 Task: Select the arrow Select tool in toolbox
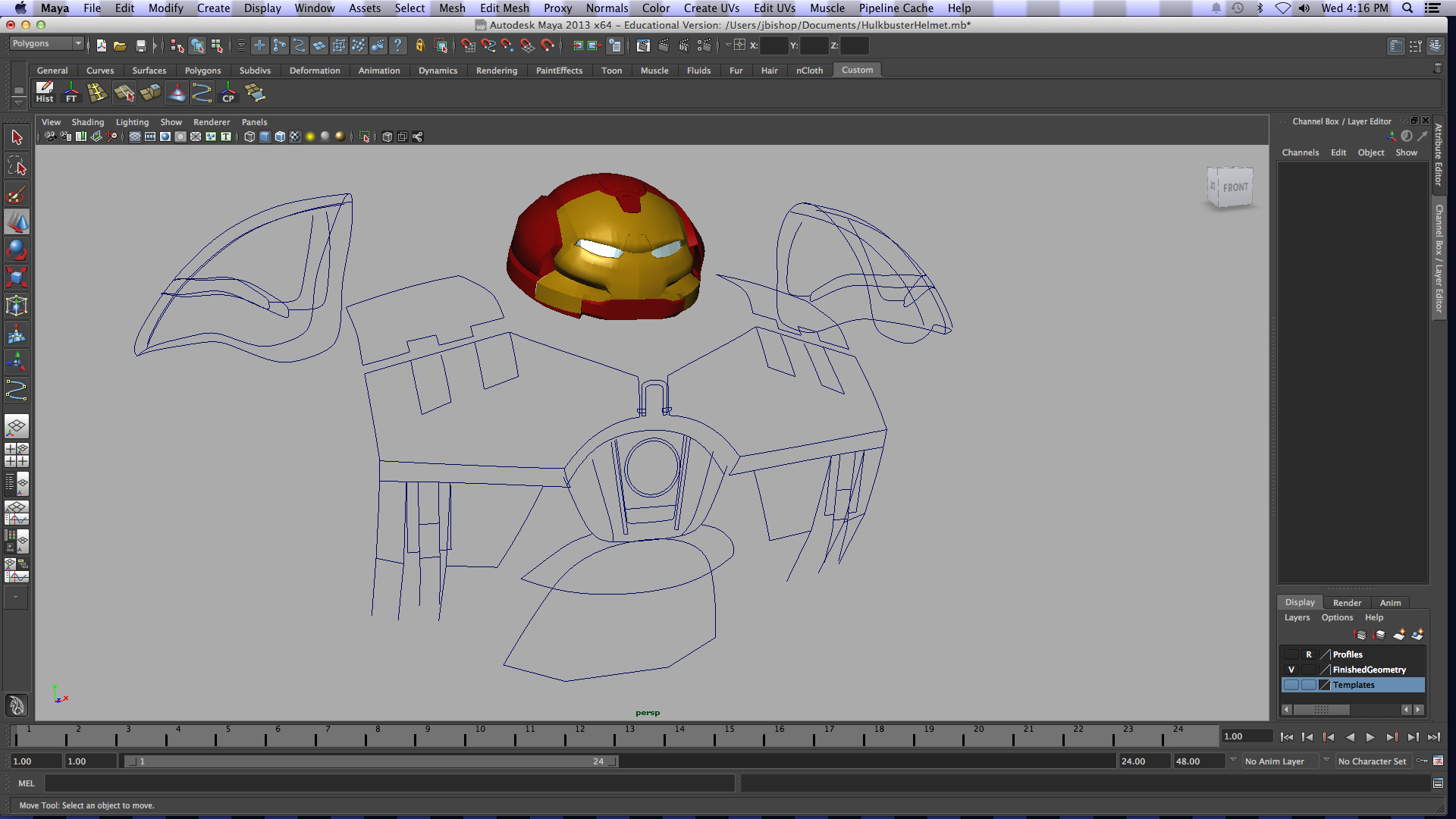tap(17, 137)
